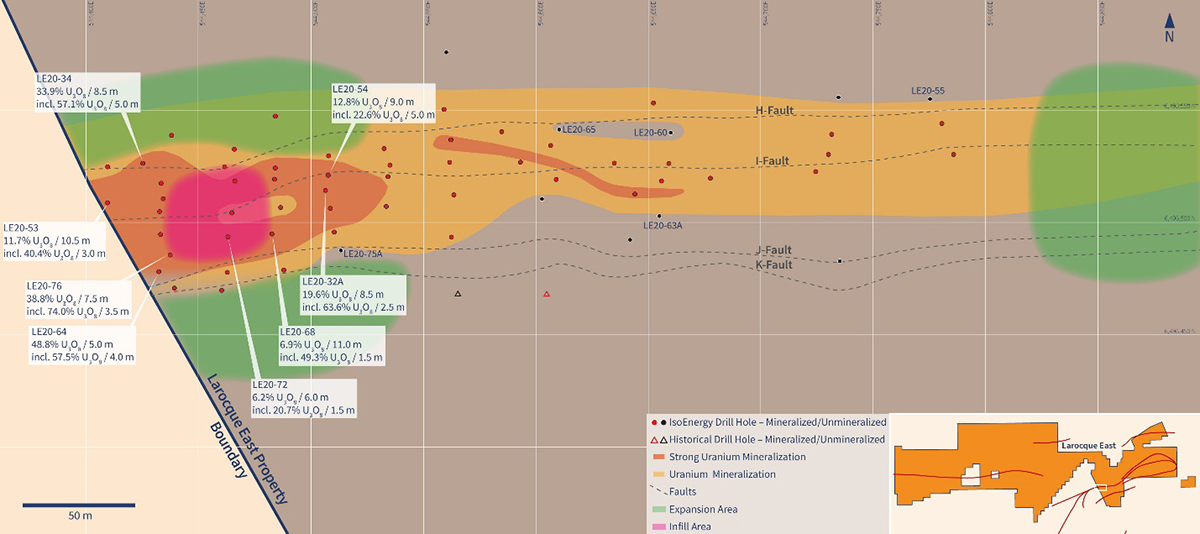Click the 'incl. 40.4% U3O8 / 3.0 m' line
The image size is (1200, 534).
55,253
